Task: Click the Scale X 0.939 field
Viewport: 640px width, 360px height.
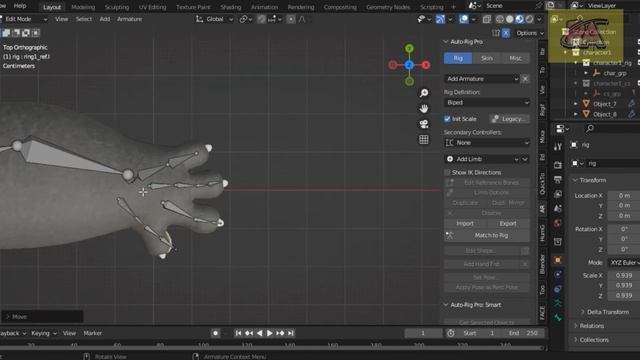Action: (624, 276)
